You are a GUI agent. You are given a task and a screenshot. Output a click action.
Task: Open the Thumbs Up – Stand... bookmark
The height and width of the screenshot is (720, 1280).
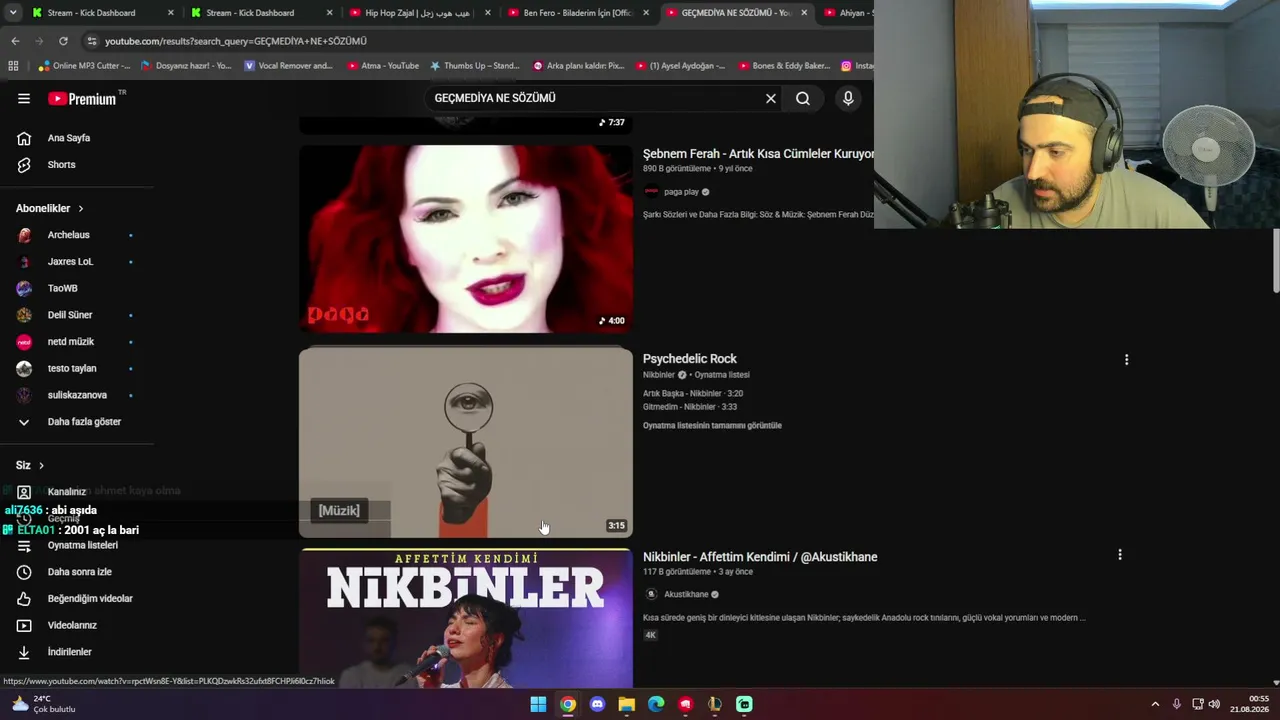coord(475,66)
